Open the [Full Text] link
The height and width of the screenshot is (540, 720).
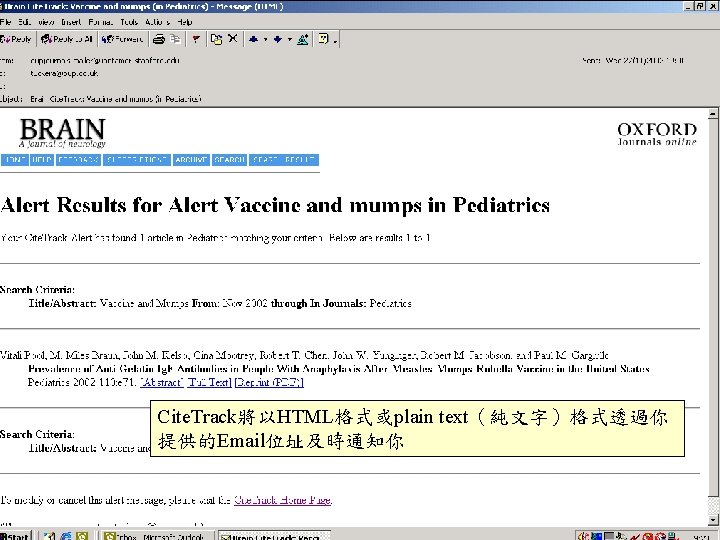pyautogui.click(x=209, y=382)
